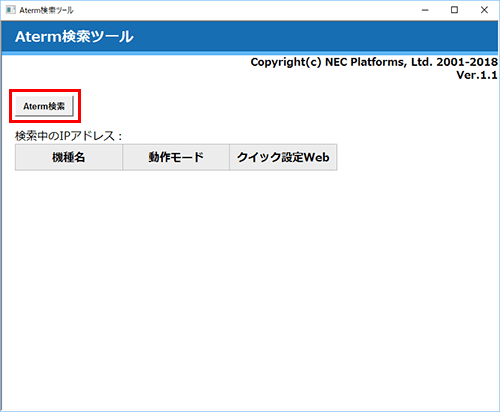The height and width of the screenshot is (412, 500).
Task: Click the Aterm検索 button
Action: click(x=44, y=106)
